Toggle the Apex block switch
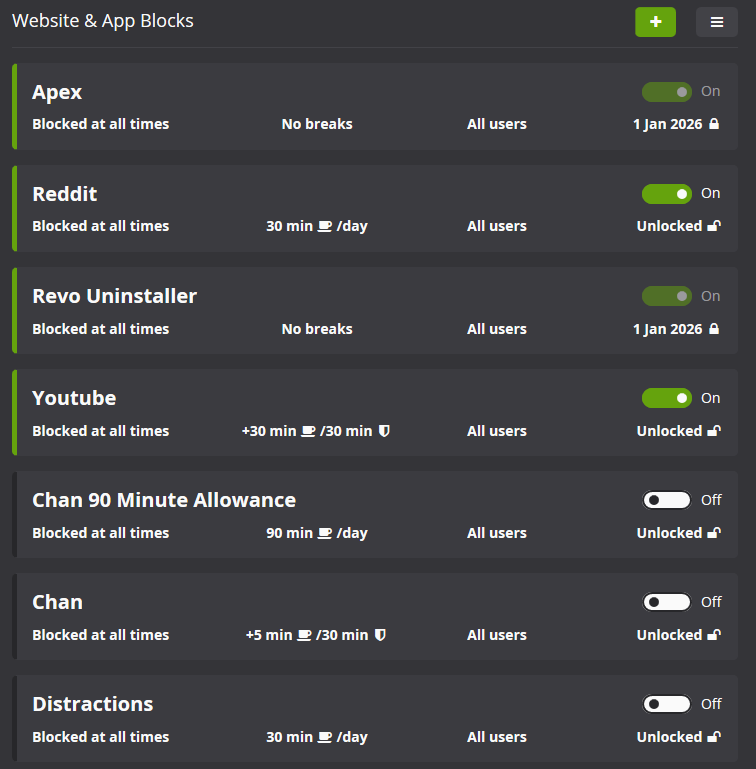Viewport: 756px width, 769px height. click(667, 92)
